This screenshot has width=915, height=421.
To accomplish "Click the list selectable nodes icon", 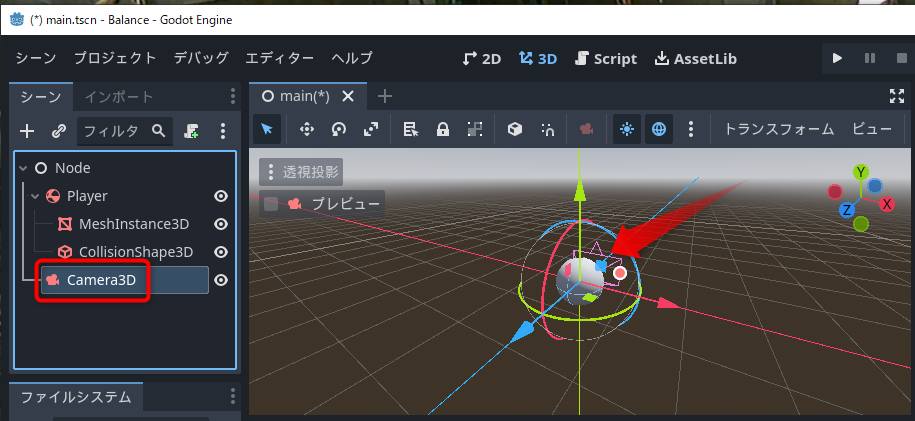I will [411, 129].
